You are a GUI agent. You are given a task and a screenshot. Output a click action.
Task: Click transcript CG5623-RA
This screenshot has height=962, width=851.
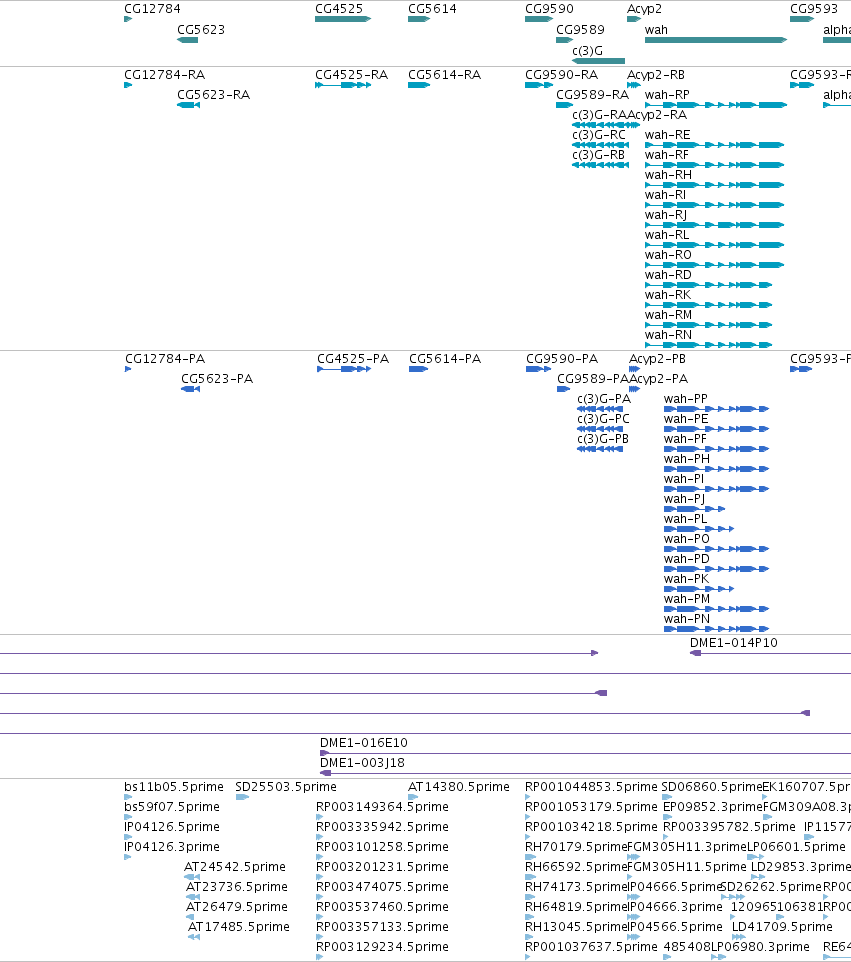[214, 95]
